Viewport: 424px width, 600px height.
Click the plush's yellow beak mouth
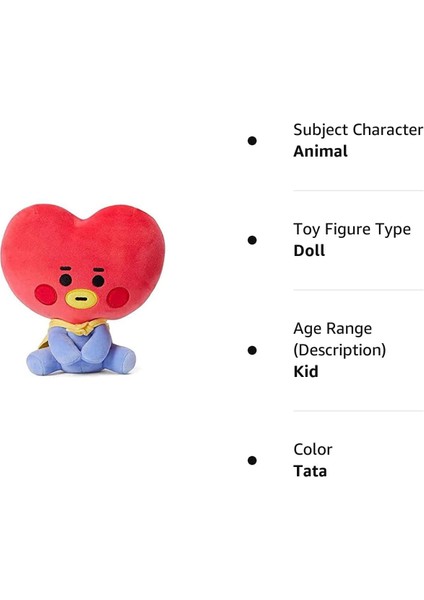coord(81,299)
